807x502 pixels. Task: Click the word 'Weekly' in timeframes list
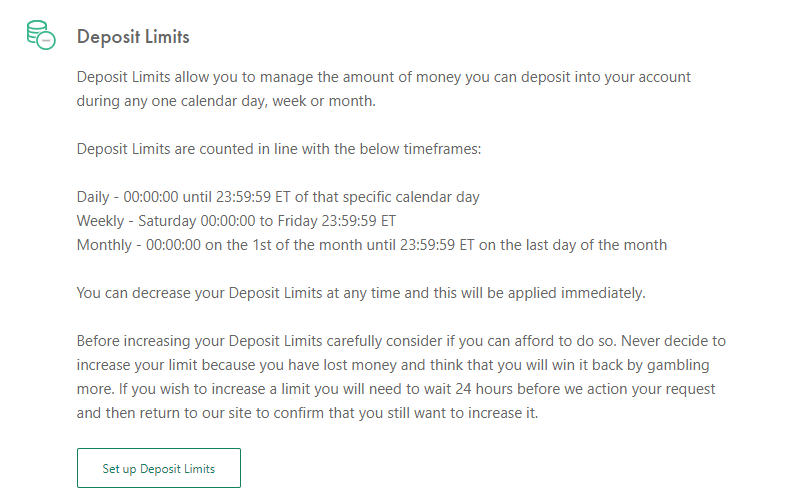[x=100, y=221]
